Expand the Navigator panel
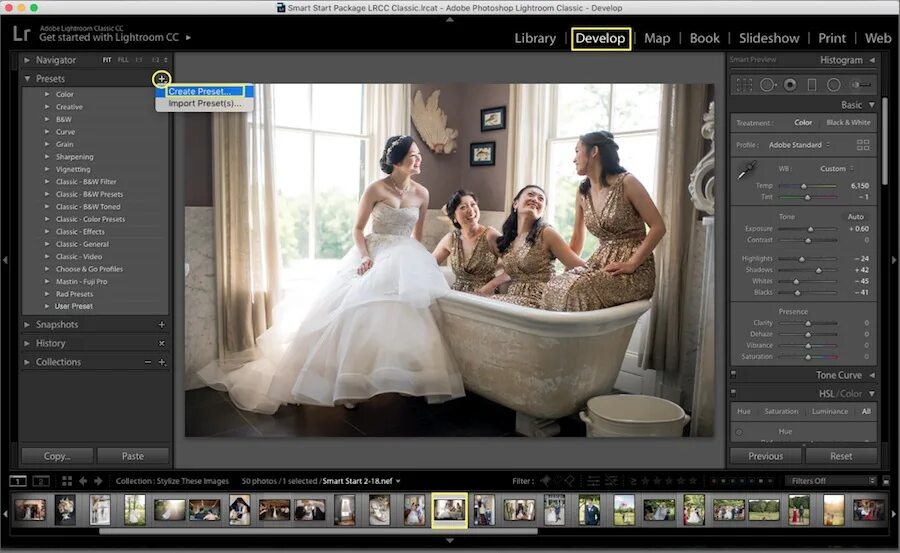Viewport: 900px width, 553px height. 27,60
